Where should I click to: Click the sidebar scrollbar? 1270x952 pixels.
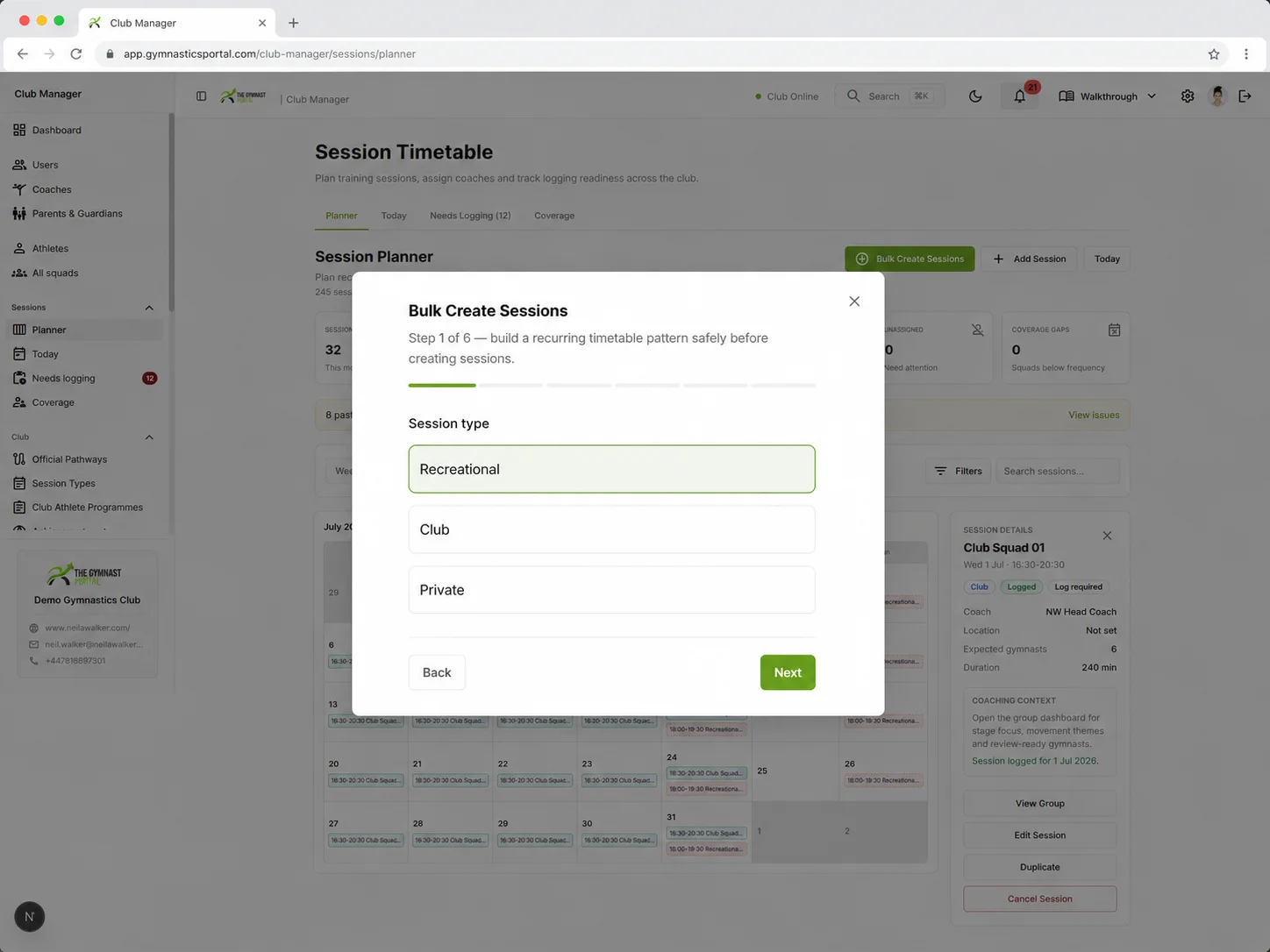(172, 212)
